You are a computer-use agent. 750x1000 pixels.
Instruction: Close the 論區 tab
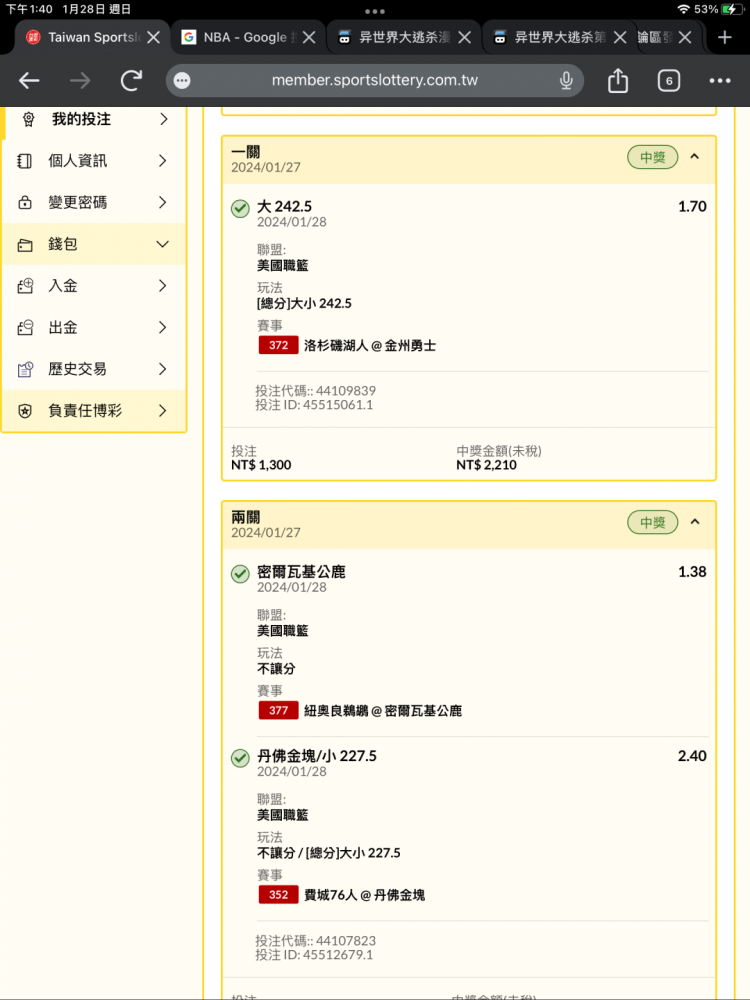pyautogui.click(x=684, y=38)
